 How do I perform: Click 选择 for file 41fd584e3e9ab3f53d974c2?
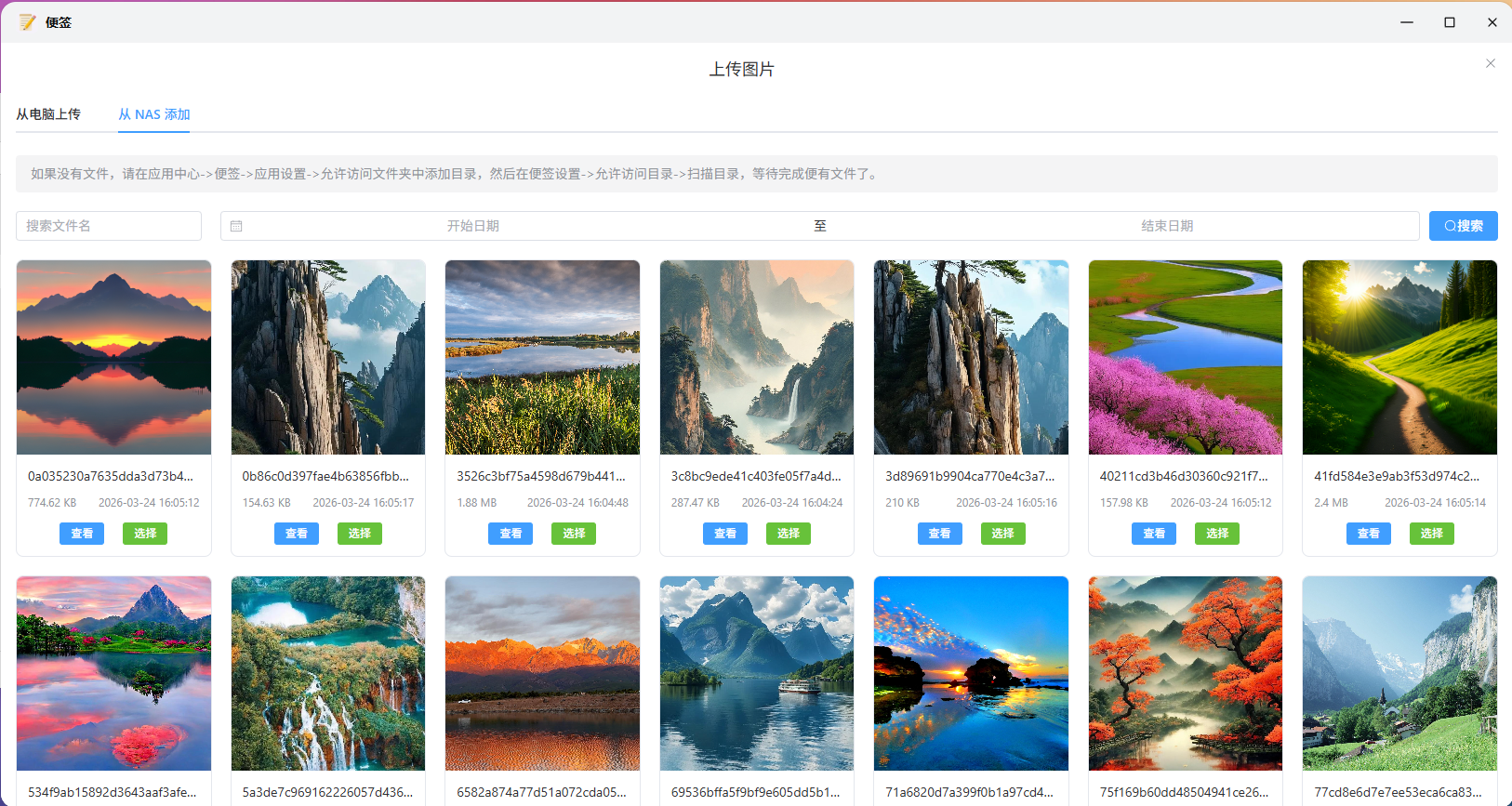tap(1432, 534)
